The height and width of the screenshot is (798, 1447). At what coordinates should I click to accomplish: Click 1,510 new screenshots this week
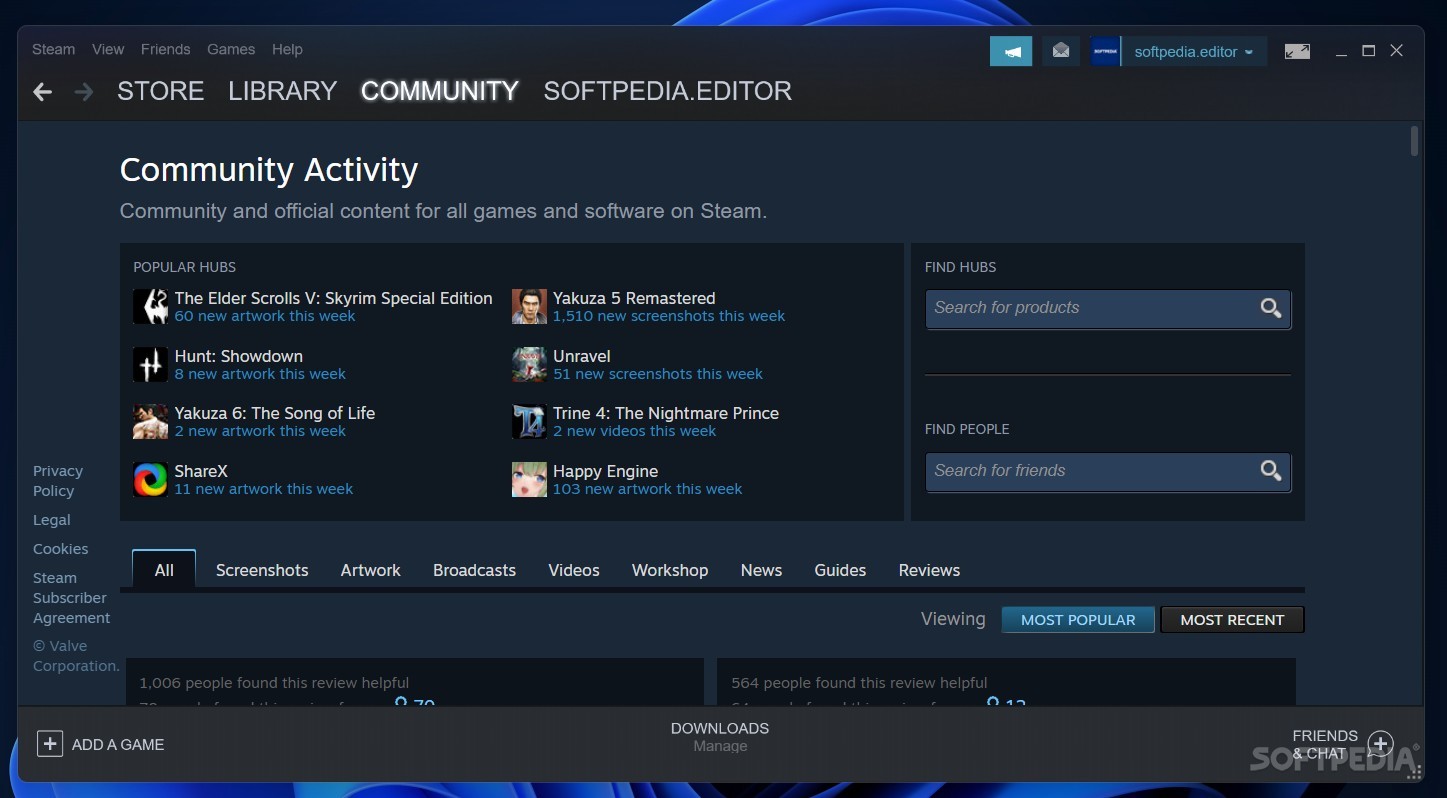669,316
